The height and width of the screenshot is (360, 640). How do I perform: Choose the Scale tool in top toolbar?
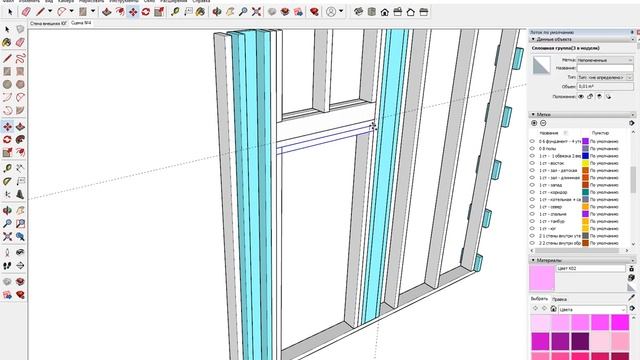coord(159,12)
